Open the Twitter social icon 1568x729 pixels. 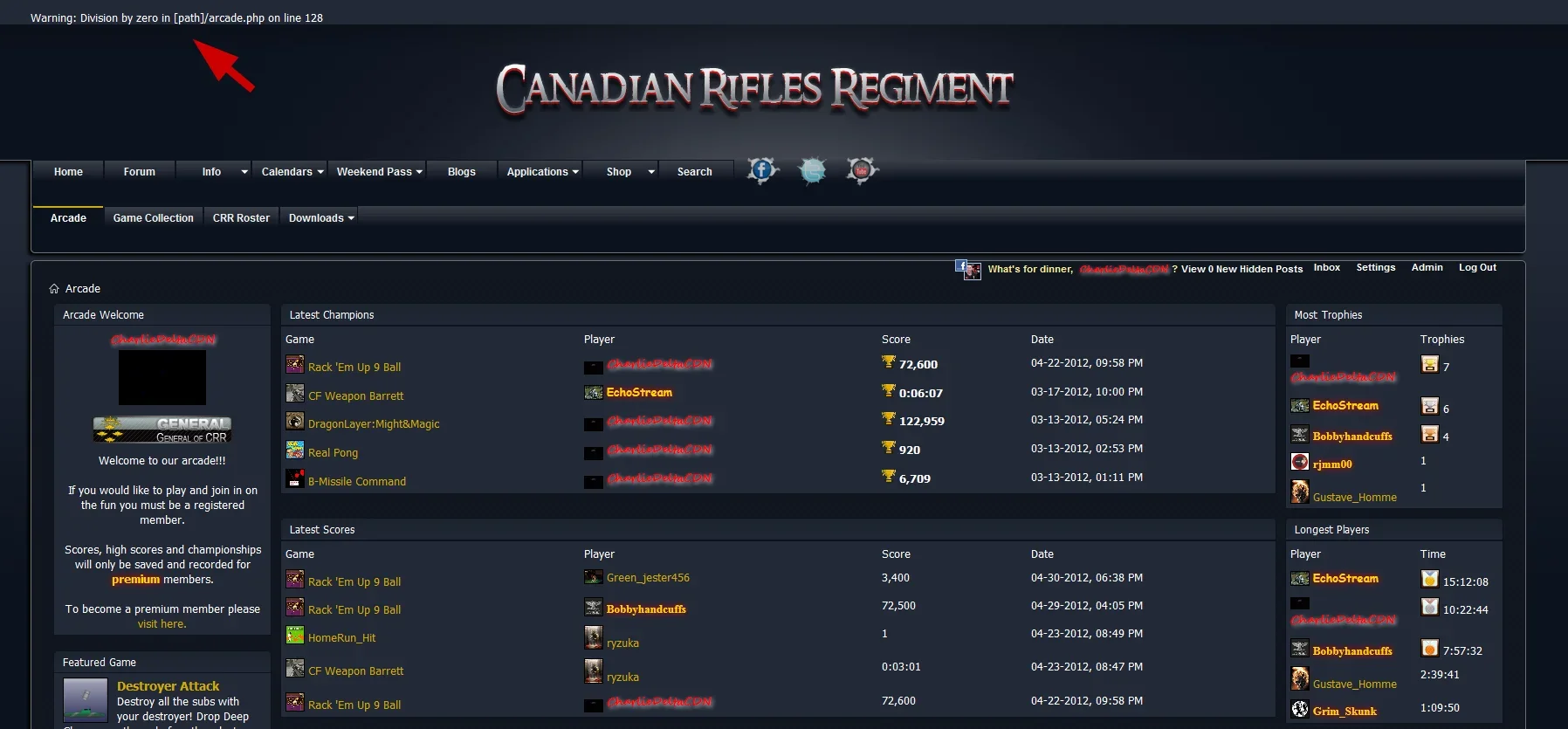click(x=812, y=171)
